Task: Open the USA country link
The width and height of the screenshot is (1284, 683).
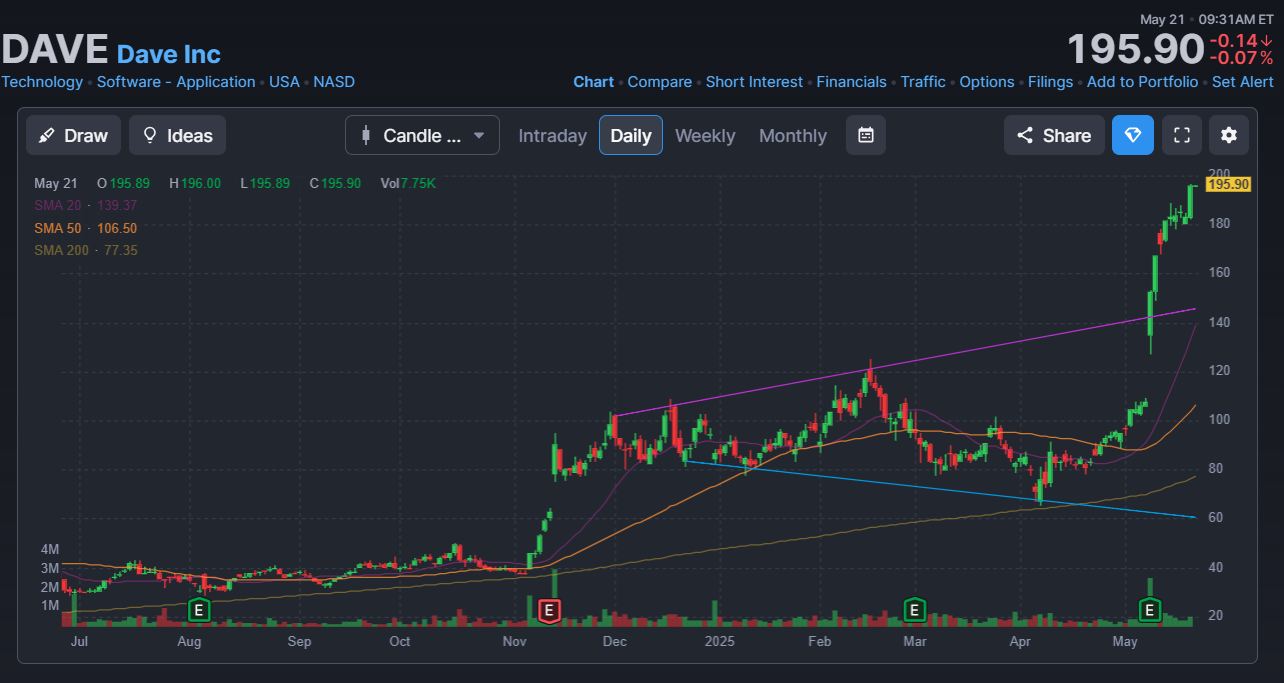Action: (284, 82)
